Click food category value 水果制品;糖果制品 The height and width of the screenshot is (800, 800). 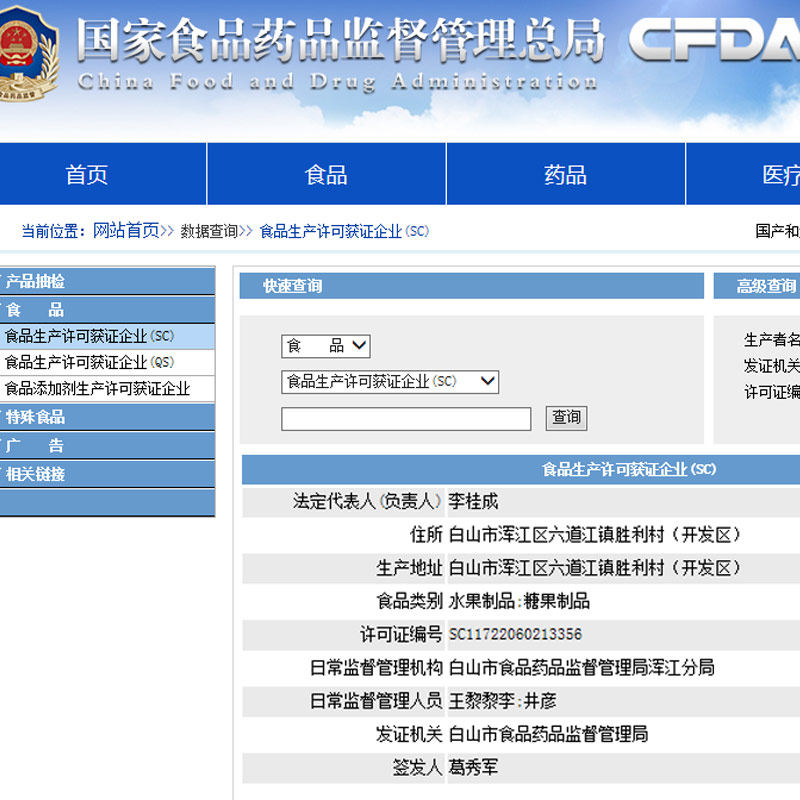[519, 601]
